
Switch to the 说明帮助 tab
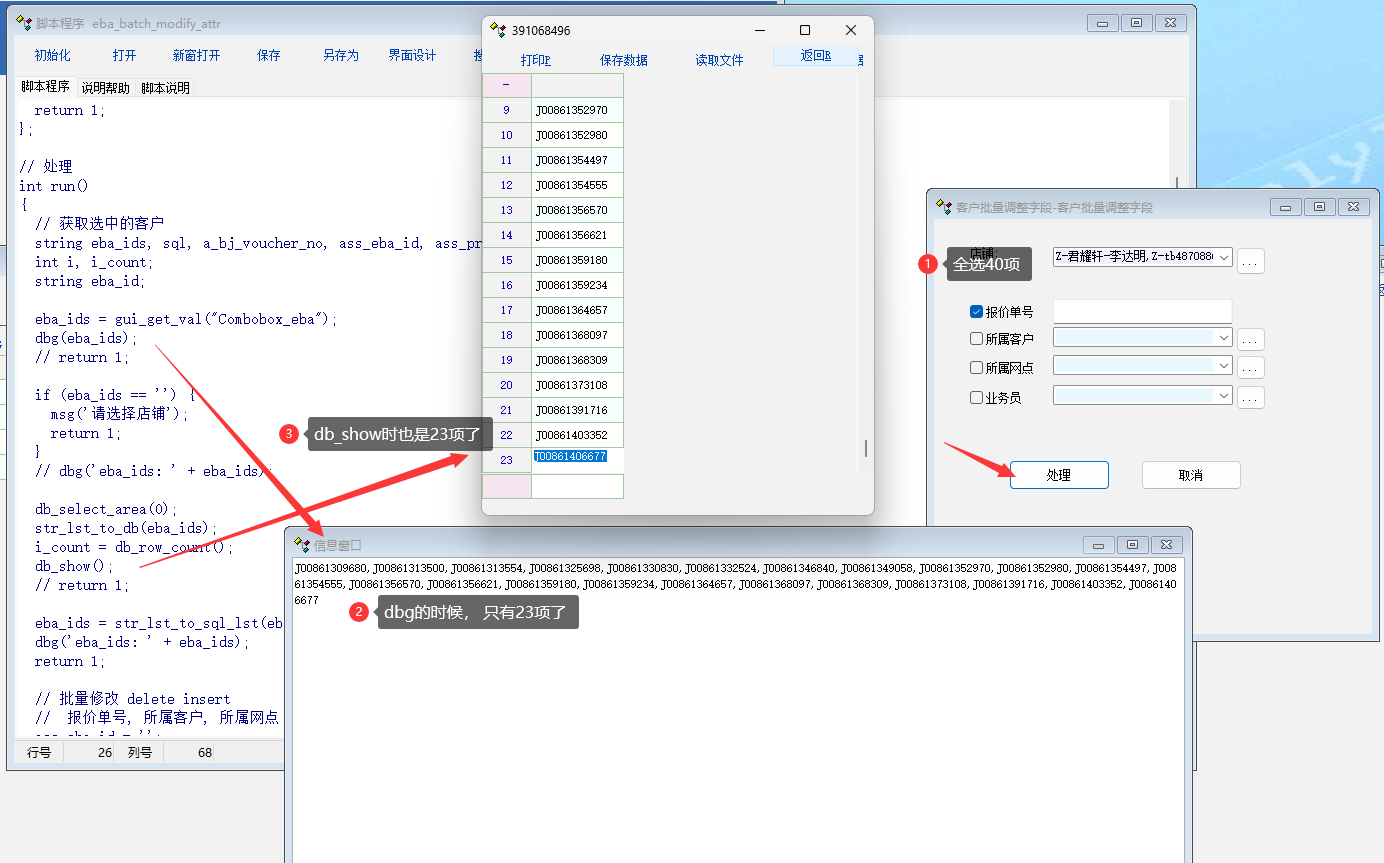pyautogui.click(x=105, y=88)
